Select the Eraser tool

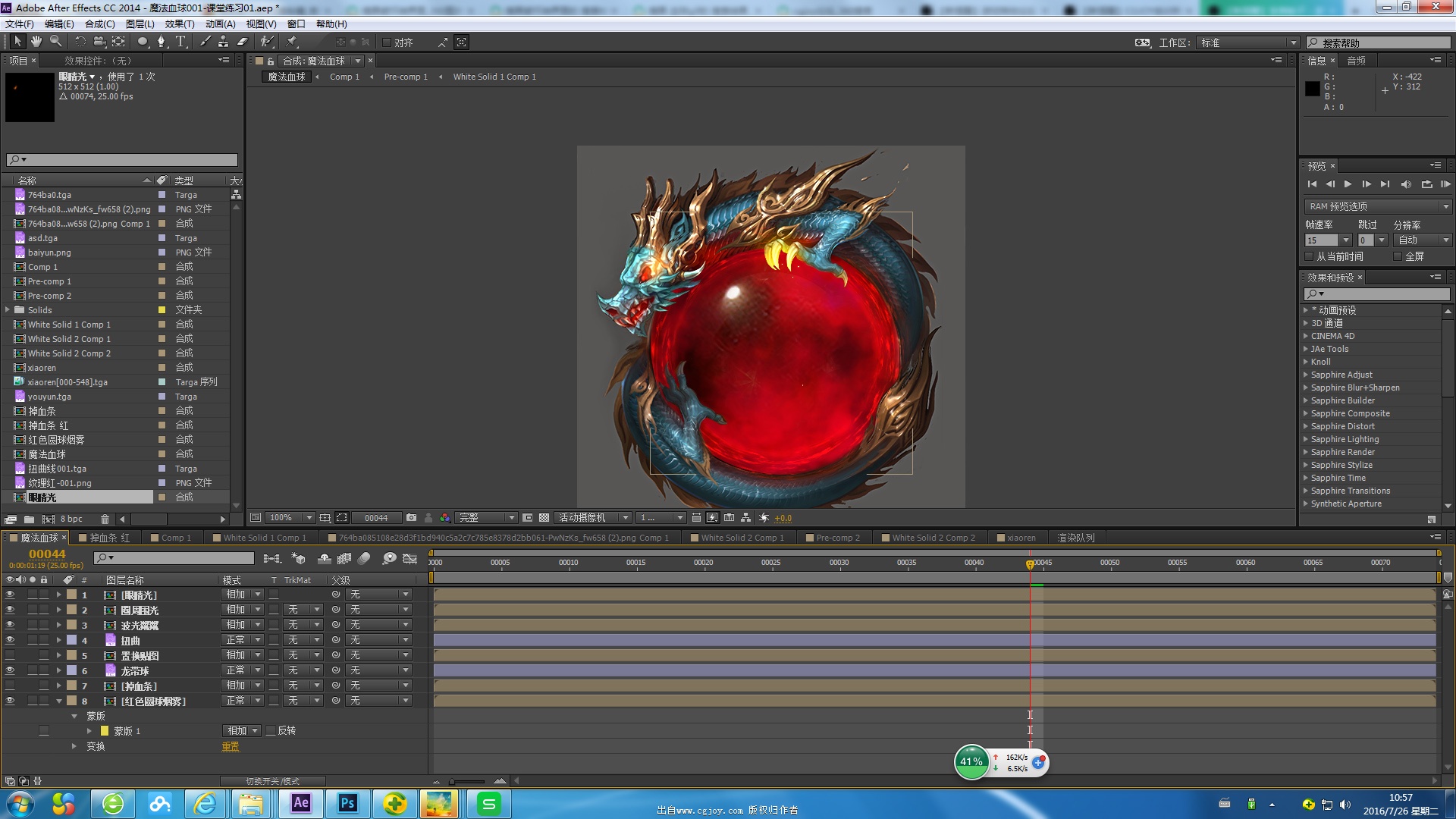point(242,42)
